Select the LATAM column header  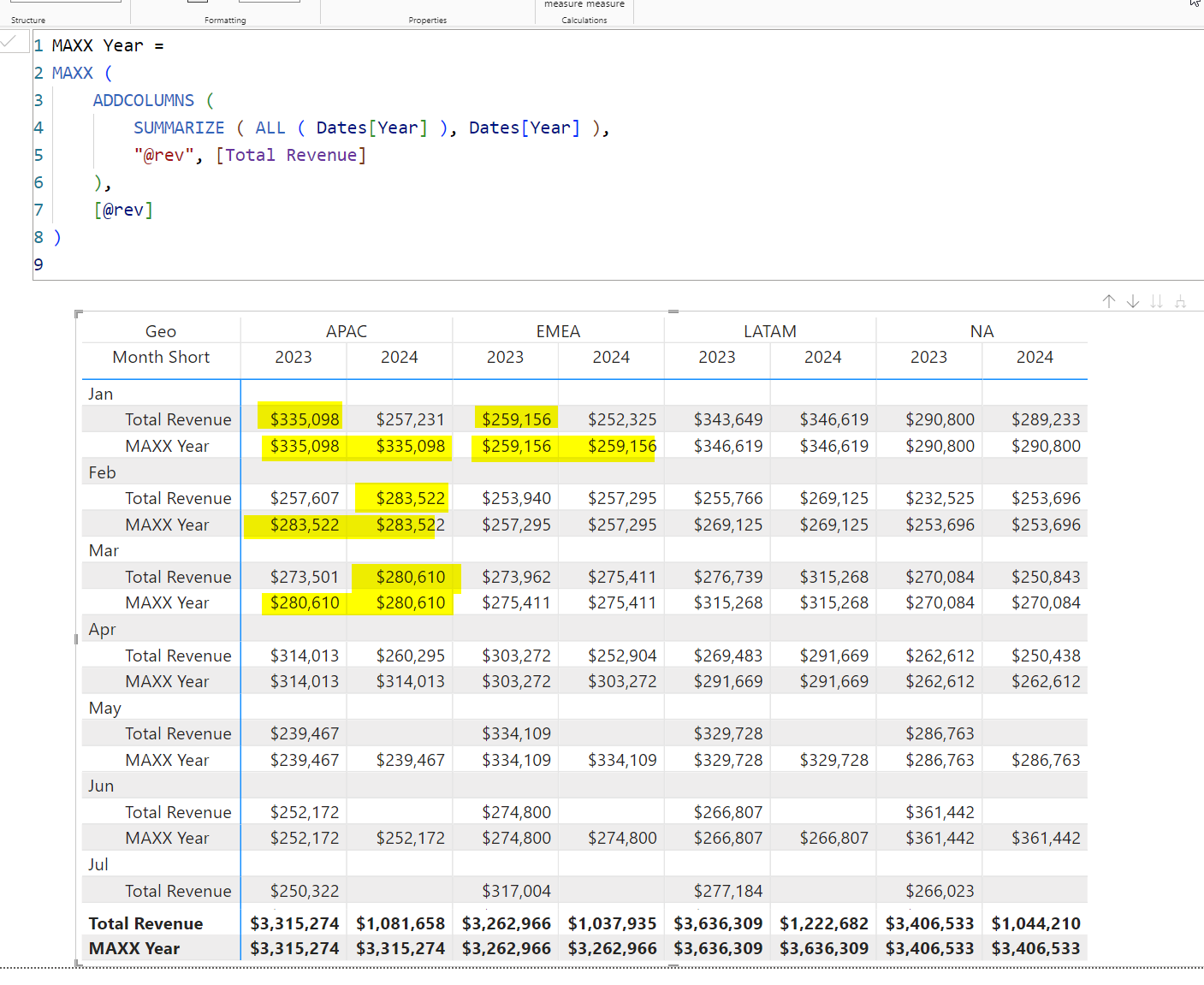tap(770, 331)
